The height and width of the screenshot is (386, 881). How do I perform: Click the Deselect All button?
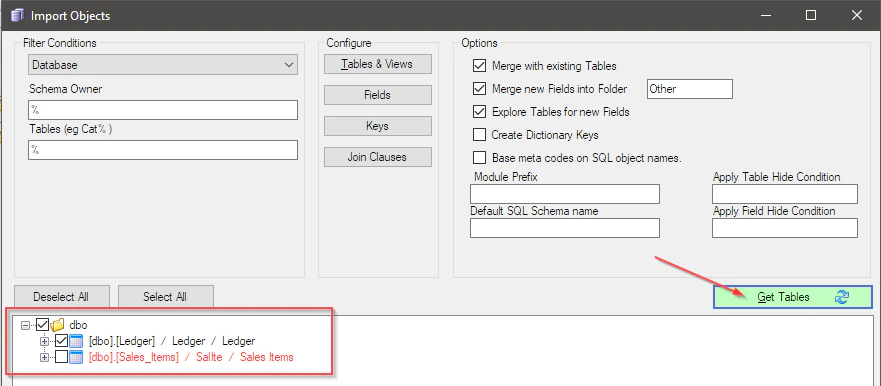click(x=61, y=297)
